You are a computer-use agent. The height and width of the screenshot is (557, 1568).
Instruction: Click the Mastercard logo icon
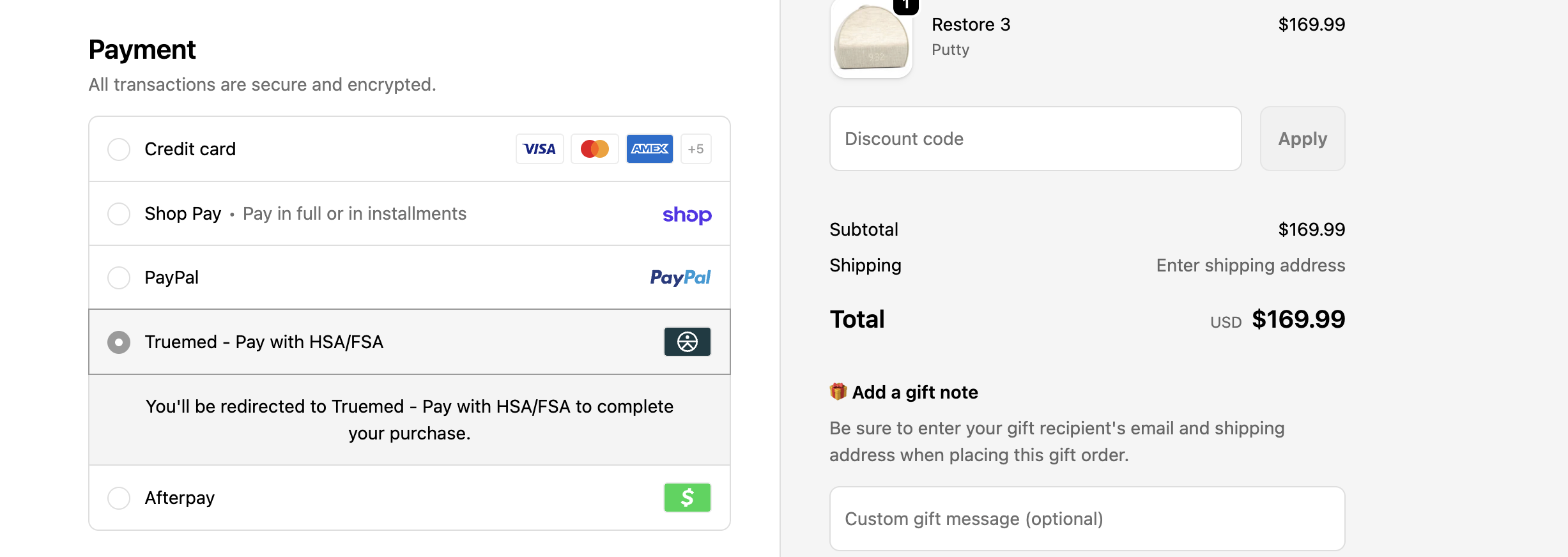594,149
